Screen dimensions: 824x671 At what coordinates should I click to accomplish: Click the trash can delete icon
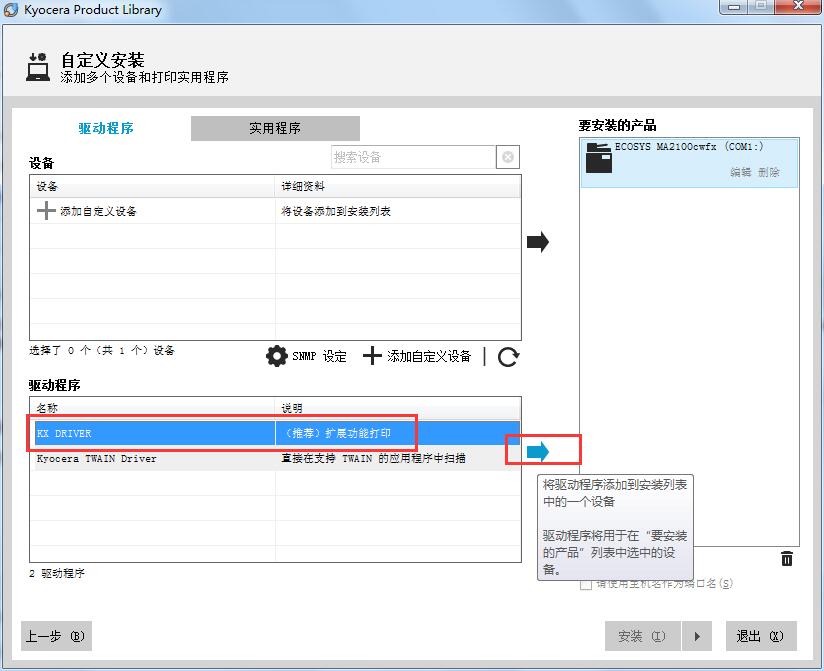[787, 558]
